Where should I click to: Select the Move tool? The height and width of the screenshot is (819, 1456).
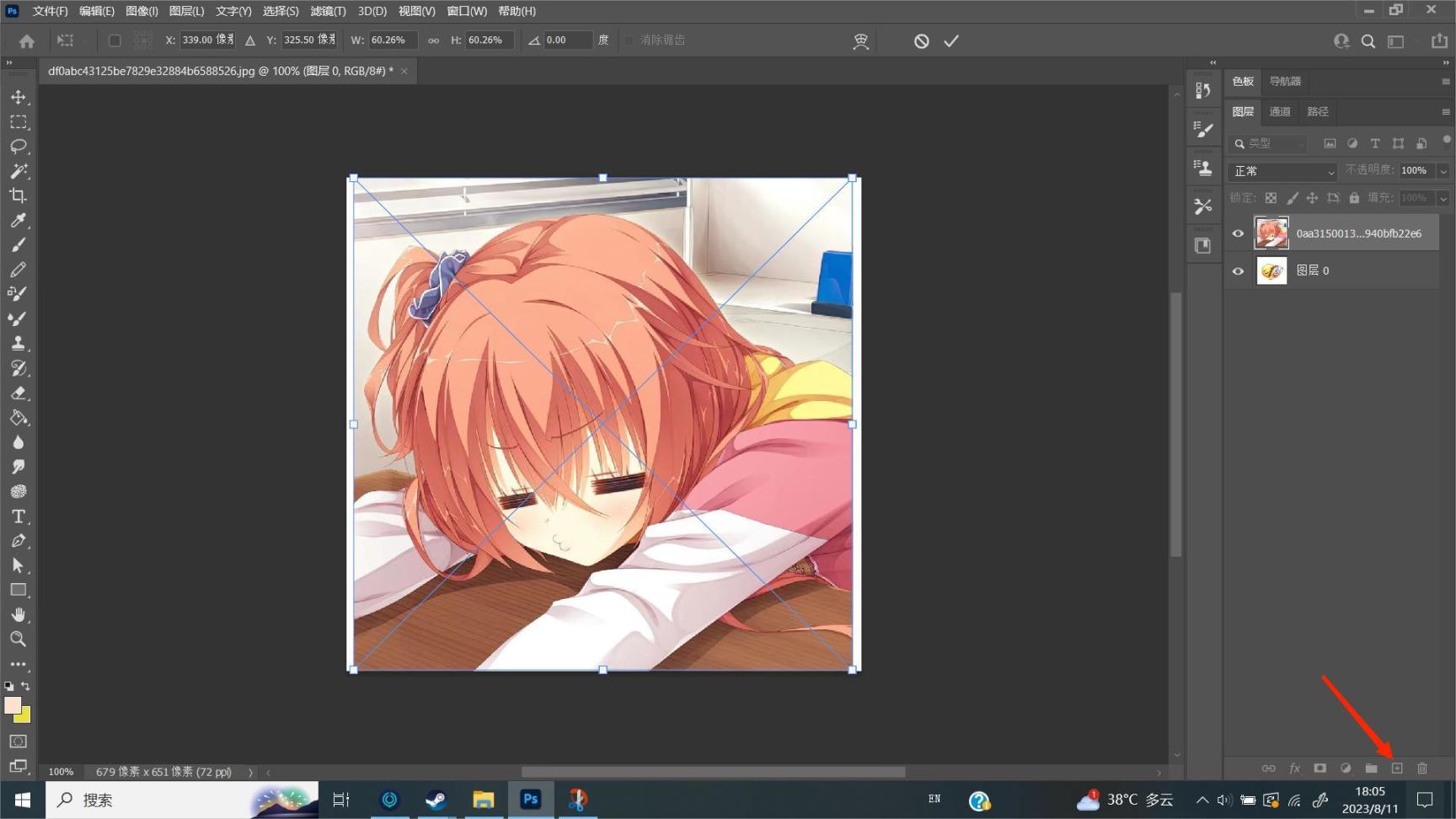pos(19,98)
